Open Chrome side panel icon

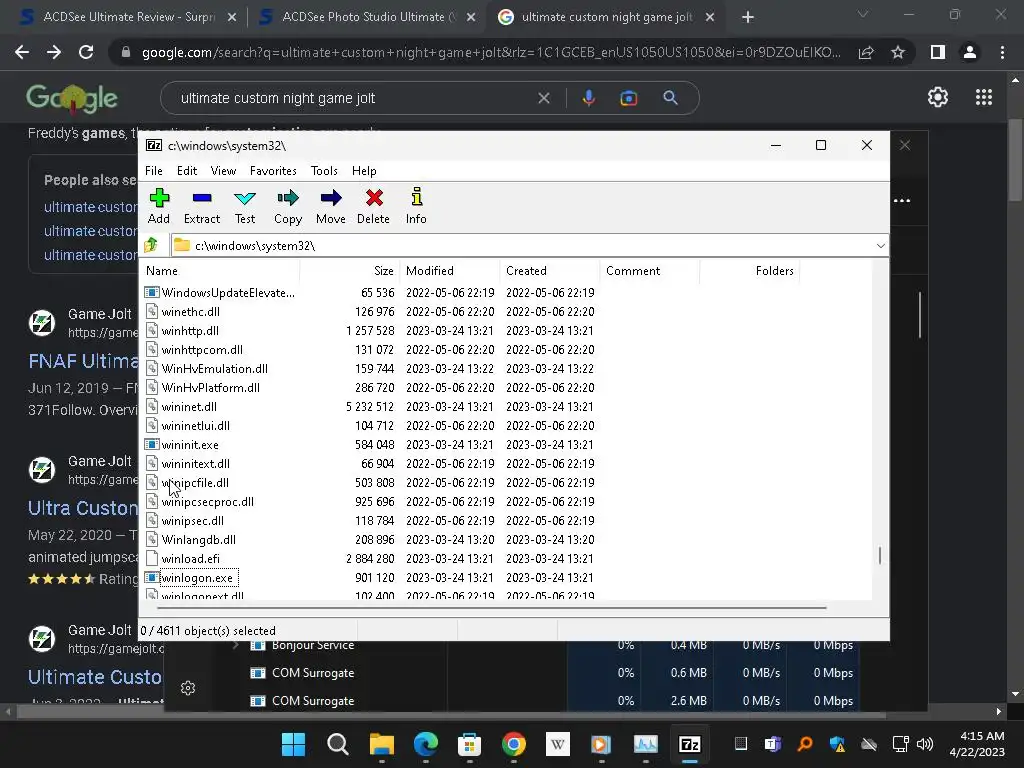938,52
